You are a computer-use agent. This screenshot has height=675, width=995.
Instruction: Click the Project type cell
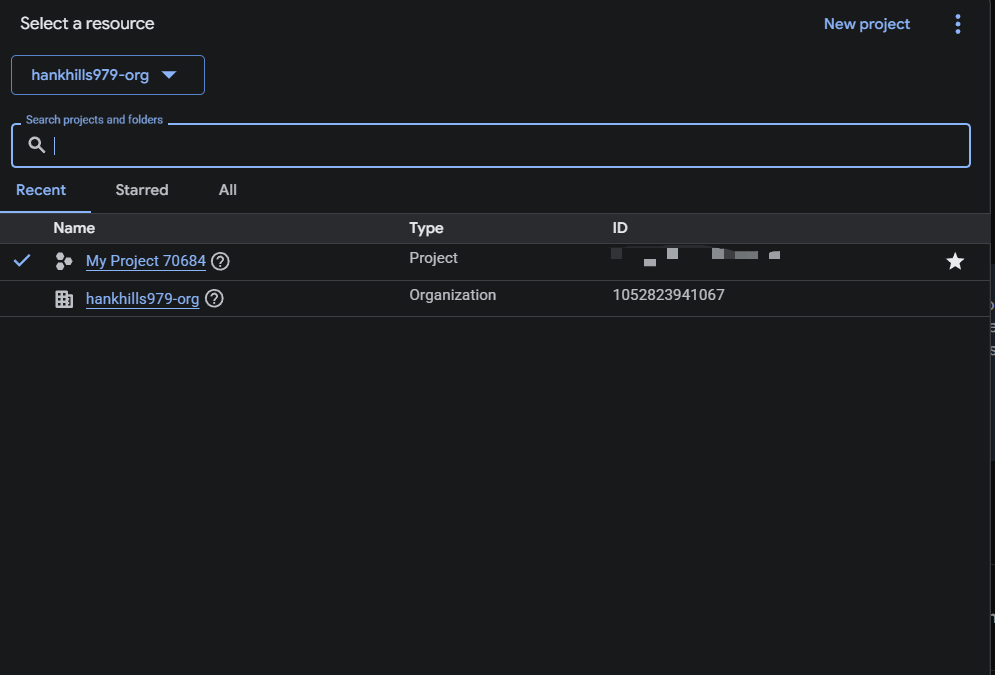click(x=433, y=258)
